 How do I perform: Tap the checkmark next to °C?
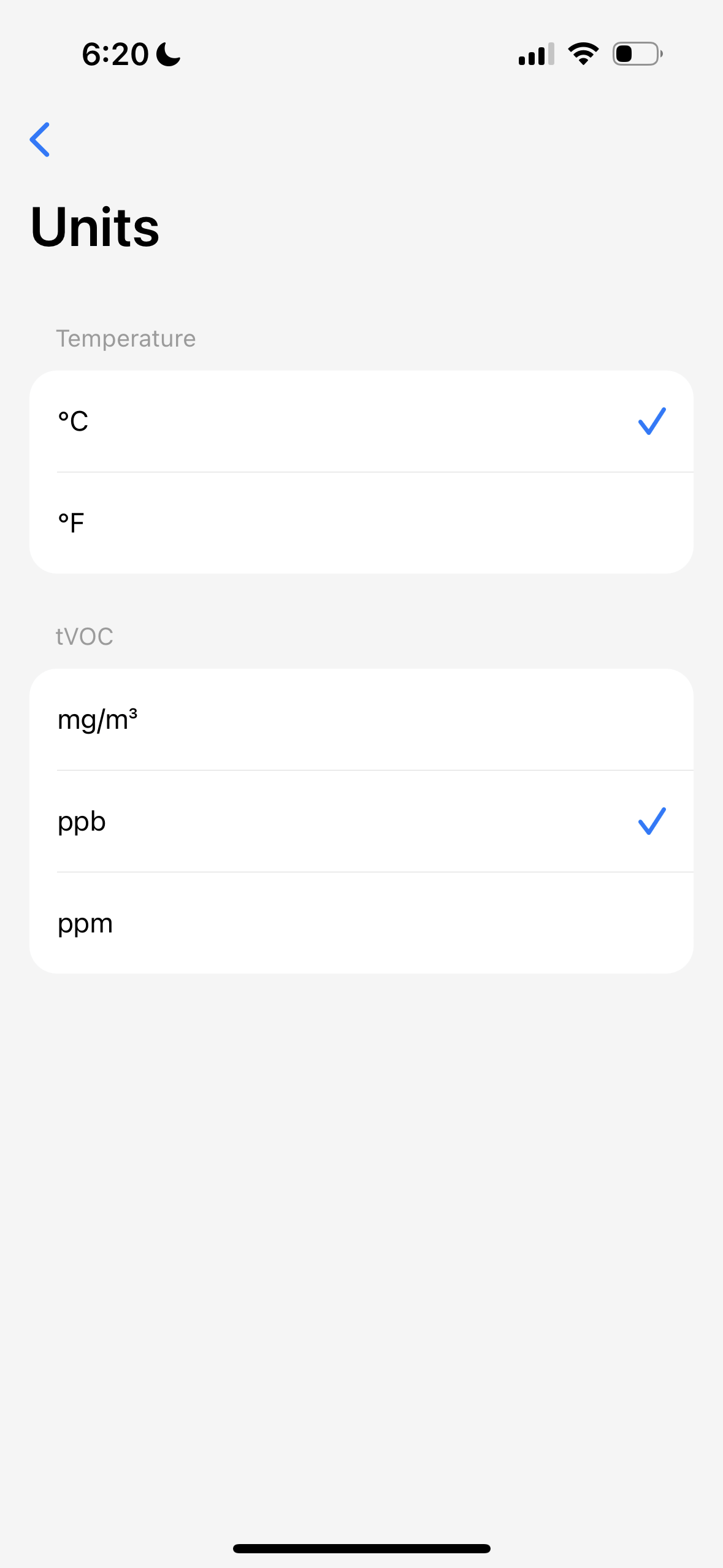point(651,421)
